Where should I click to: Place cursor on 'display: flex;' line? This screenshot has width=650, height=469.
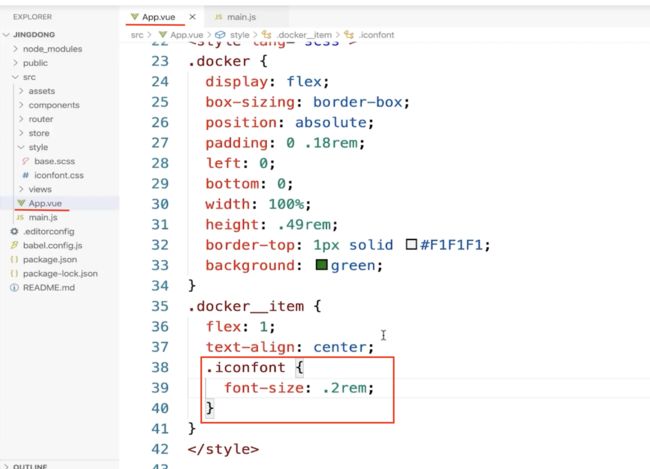(x=267, y=82)
